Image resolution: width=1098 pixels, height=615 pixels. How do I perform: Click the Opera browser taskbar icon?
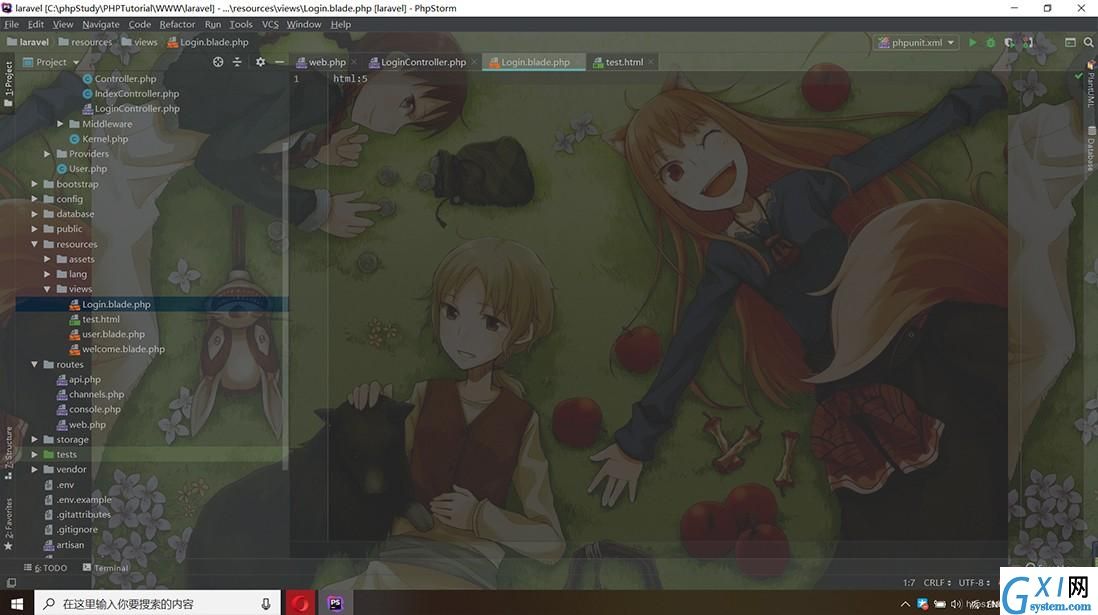[x=300, y=604]
